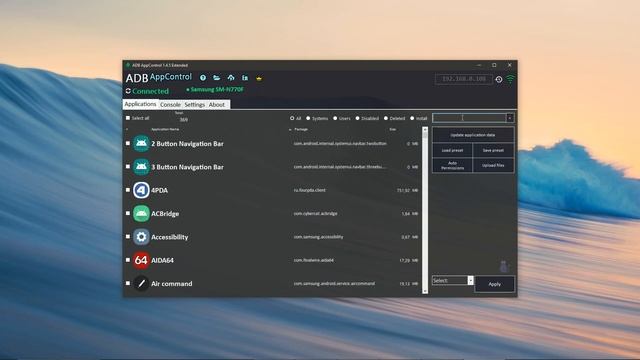Tick checkbox for AIDA64
Viewport: 640px width, 360px height.
(x=128, y=260)
